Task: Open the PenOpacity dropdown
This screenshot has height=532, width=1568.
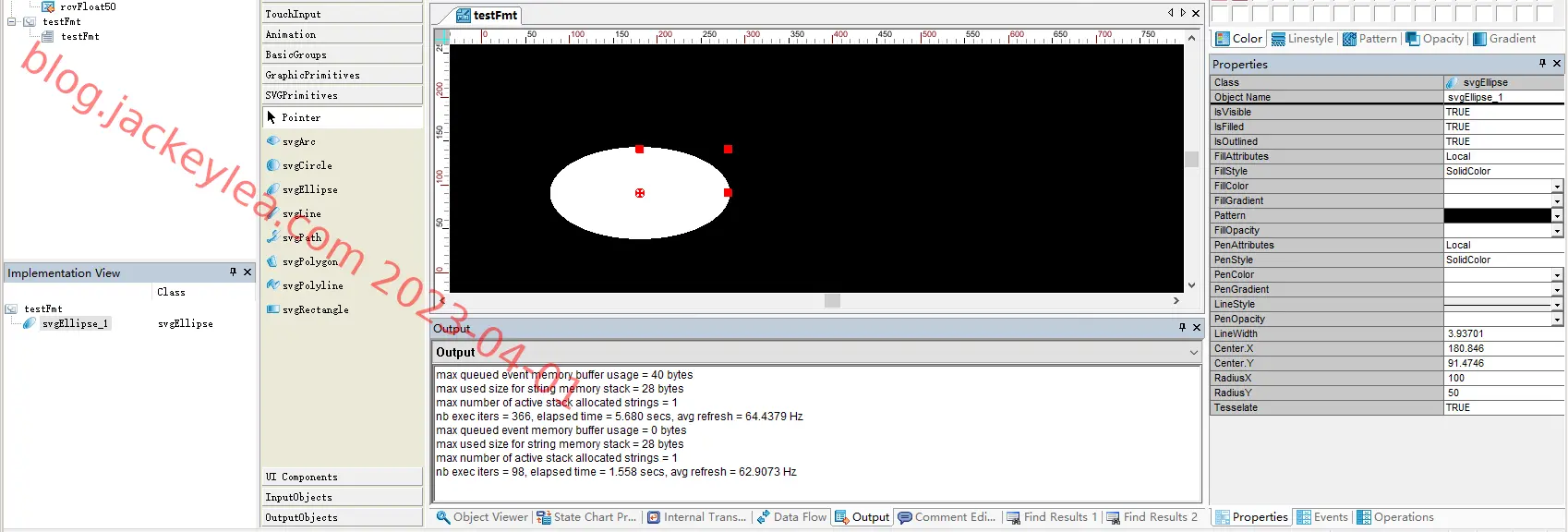Action: click(1557, 320)
